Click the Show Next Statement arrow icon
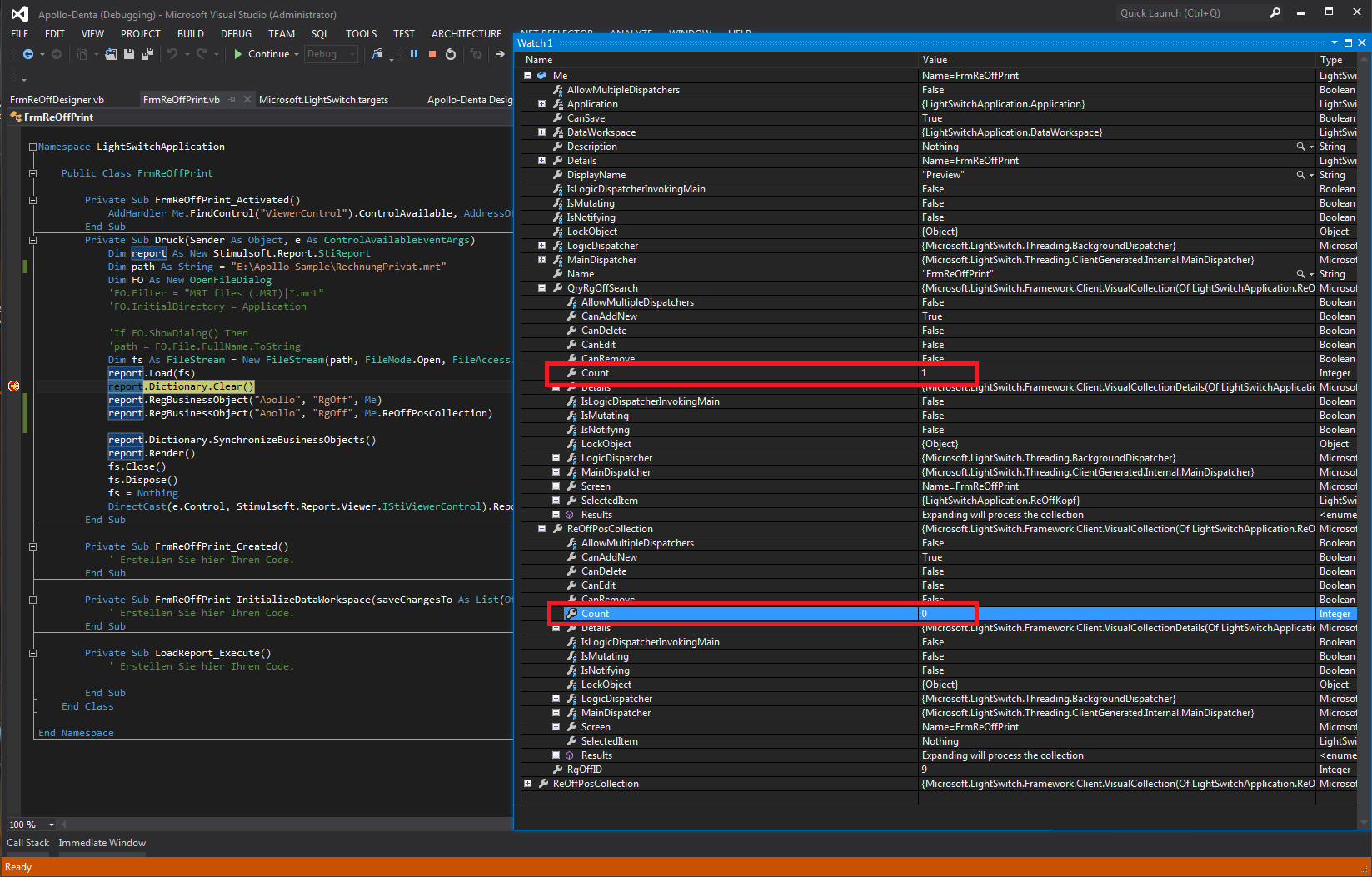Viewport: 1372px width, 877px height. coord(500,54)
